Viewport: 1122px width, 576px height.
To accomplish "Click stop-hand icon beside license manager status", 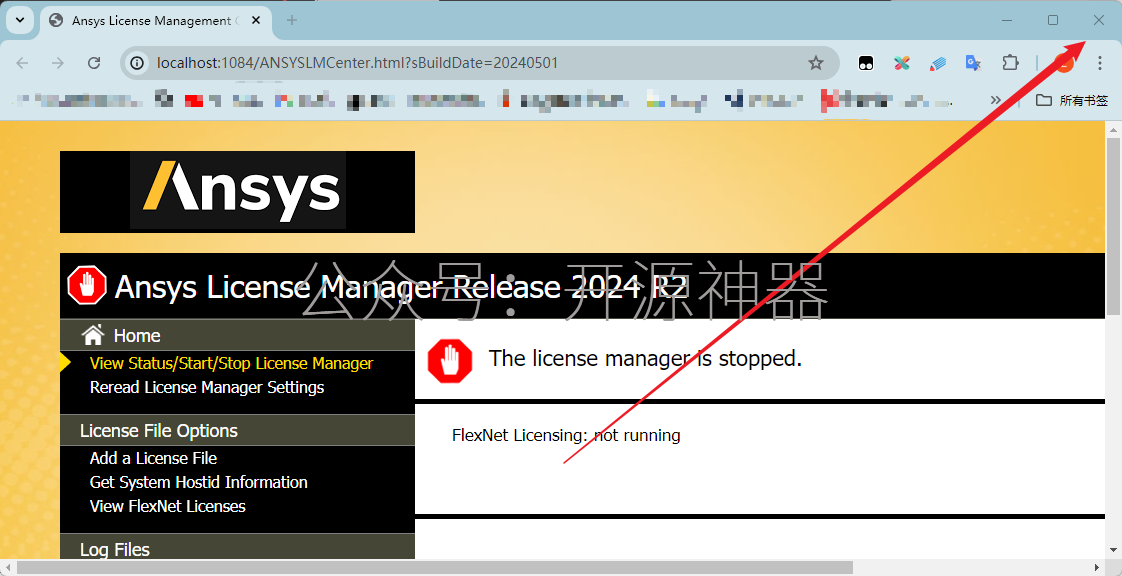I will point(450,361).
